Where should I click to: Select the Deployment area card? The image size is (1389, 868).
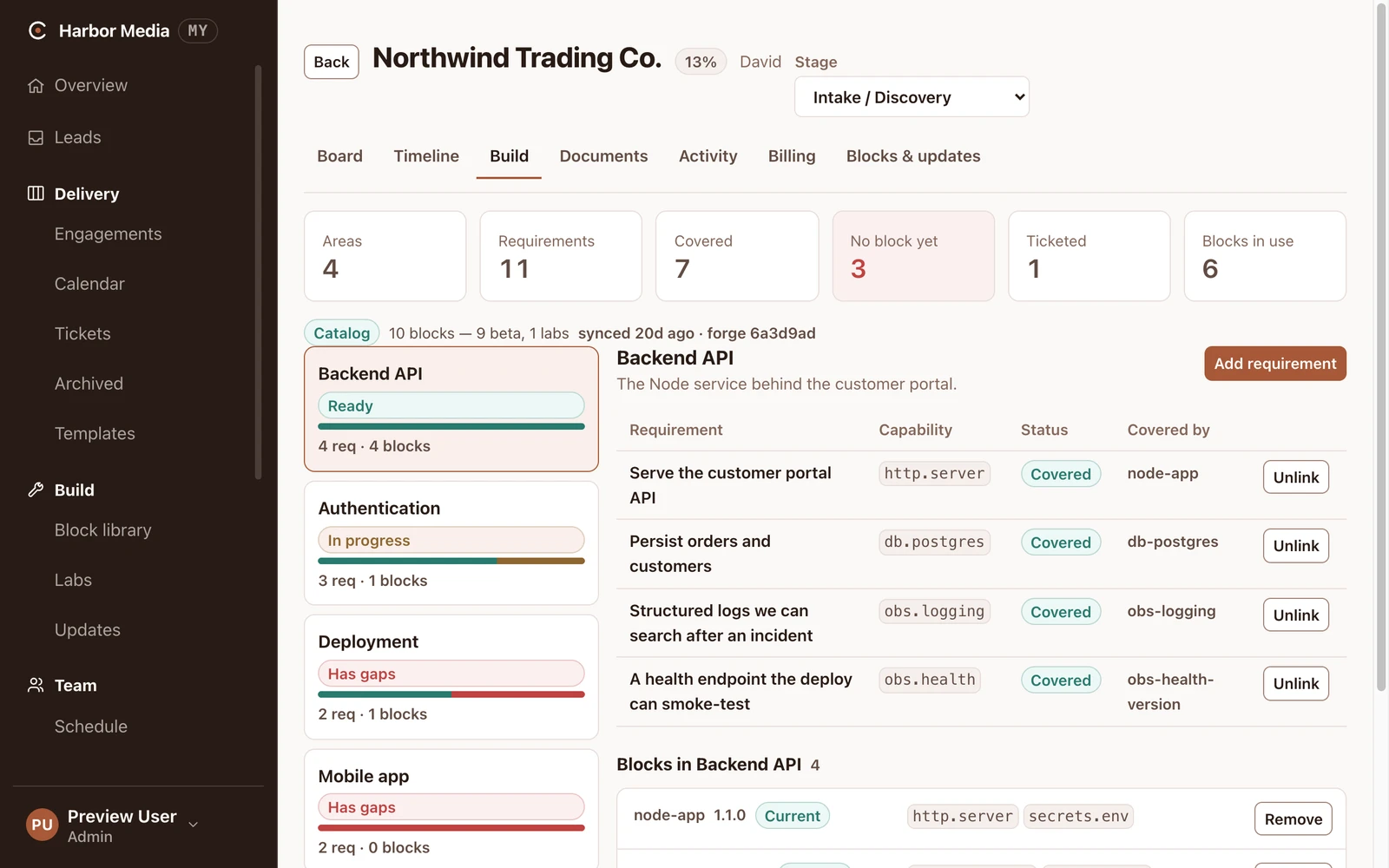tap(451, 677)
